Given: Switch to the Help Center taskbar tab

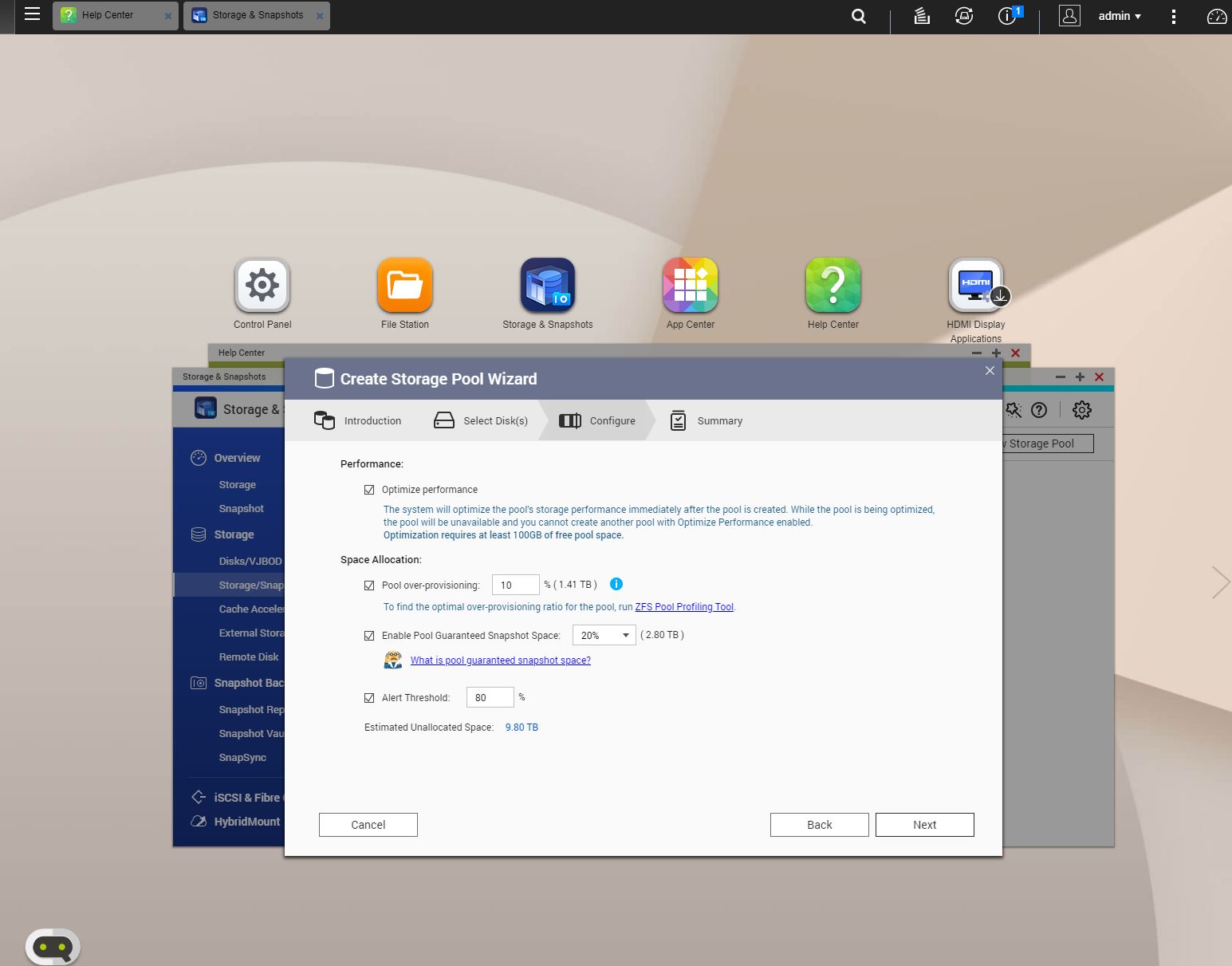Looking at the screenshot, I should [x=108, y=15].
